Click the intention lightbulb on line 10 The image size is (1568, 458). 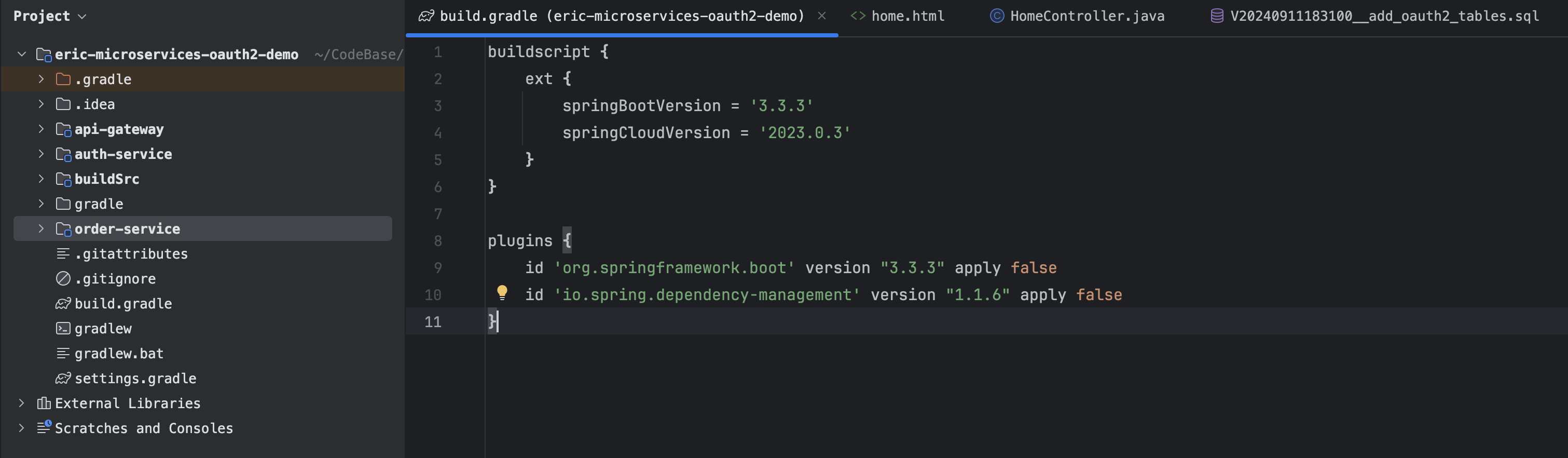point(502,293)
